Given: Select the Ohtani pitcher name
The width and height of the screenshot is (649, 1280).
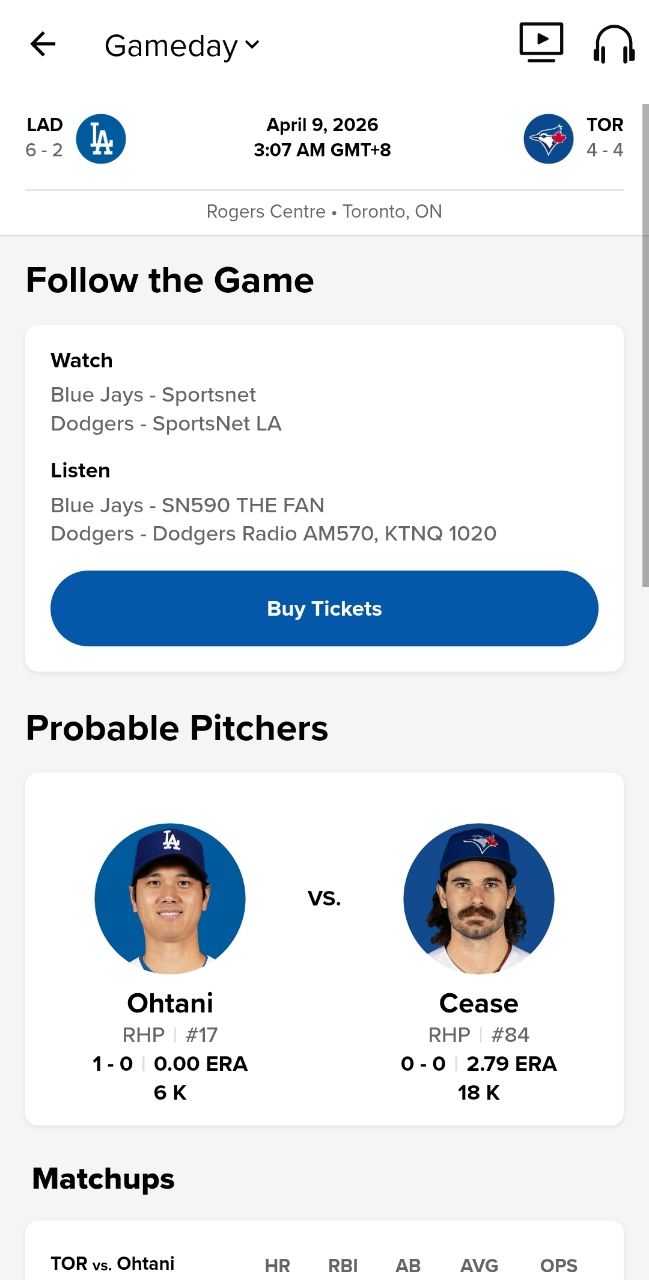Looking at the screenshot, I should (x=170, y=1003).
